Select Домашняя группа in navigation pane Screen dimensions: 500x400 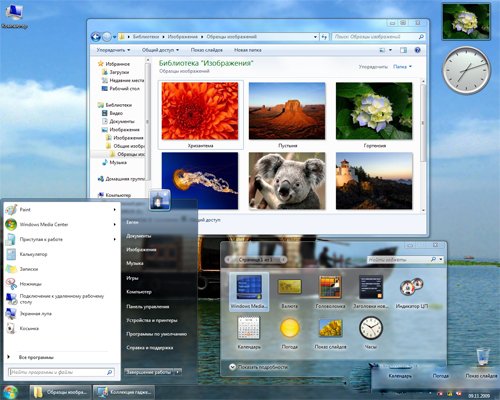[121, 179]
